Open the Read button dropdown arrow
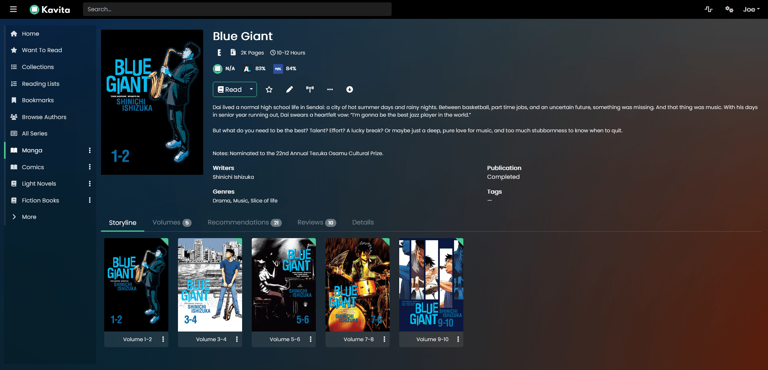This screenshot has height=370, width=768. [251, 89]
